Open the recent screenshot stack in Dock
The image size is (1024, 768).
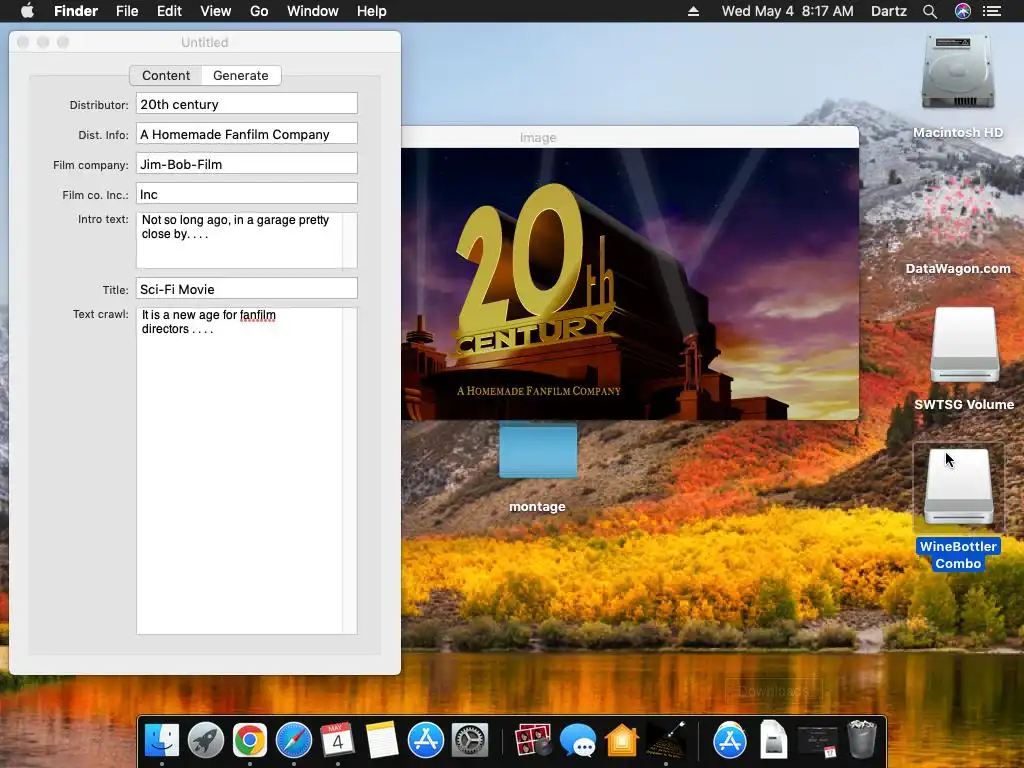coord(818,741)
